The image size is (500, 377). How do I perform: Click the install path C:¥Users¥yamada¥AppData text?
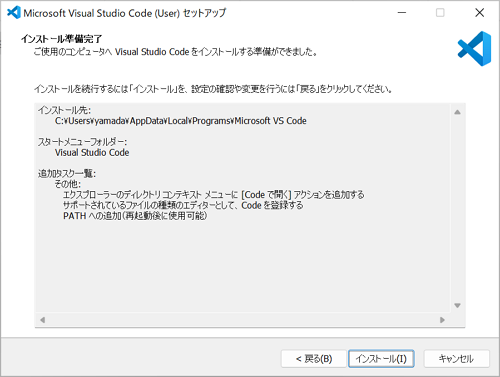[x=181, y=121]
